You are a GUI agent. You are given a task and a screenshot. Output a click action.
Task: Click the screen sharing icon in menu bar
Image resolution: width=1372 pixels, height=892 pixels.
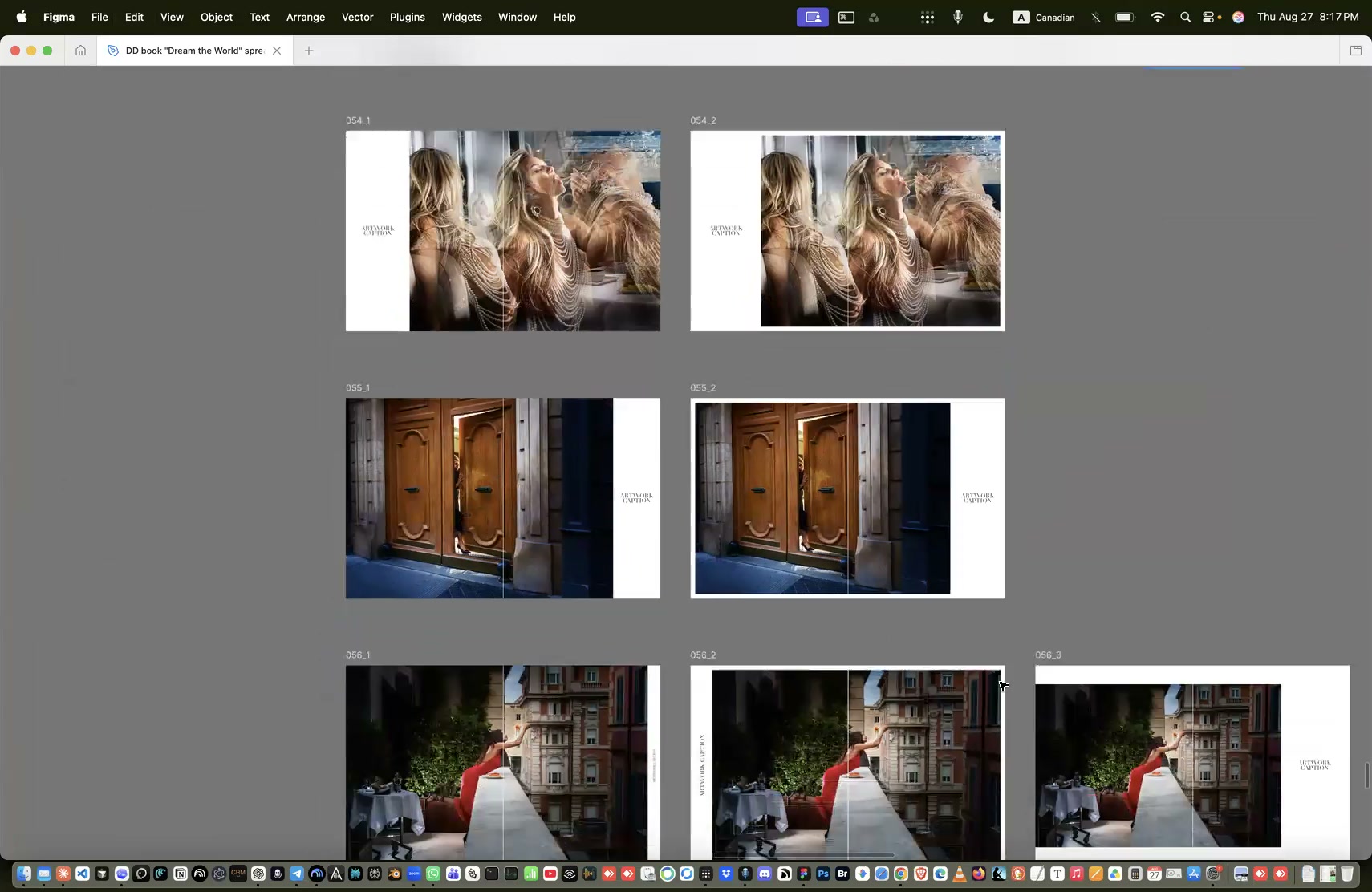[813, 17]
